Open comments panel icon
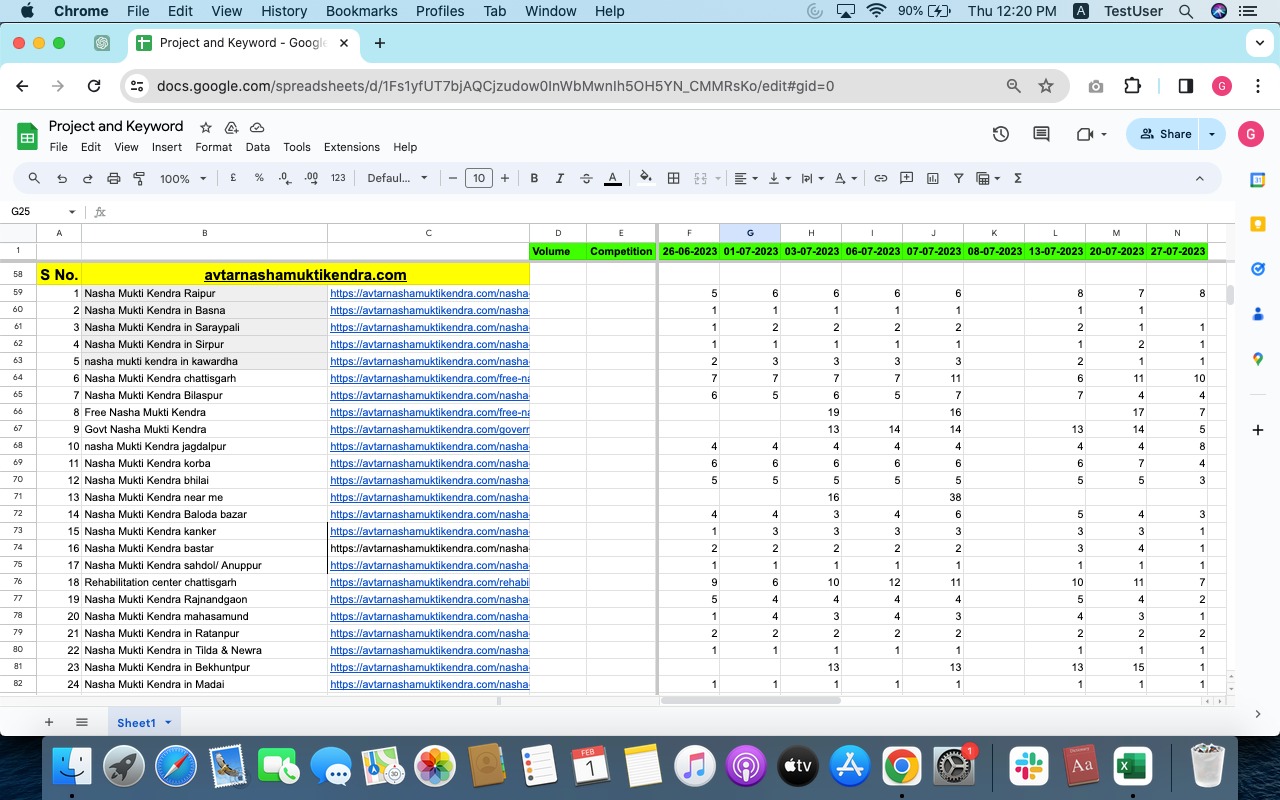This screenshot has width=1280, height=800. (x=1041, y=134)
